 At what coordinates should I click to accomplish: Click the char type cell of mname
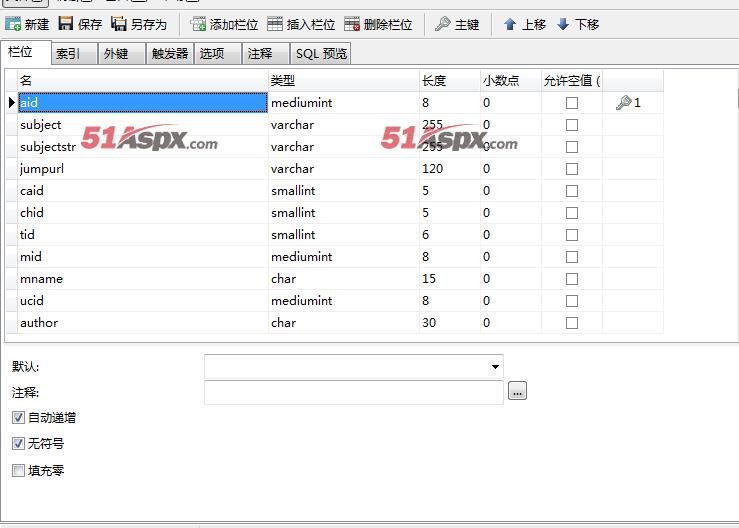click(344, 279)
